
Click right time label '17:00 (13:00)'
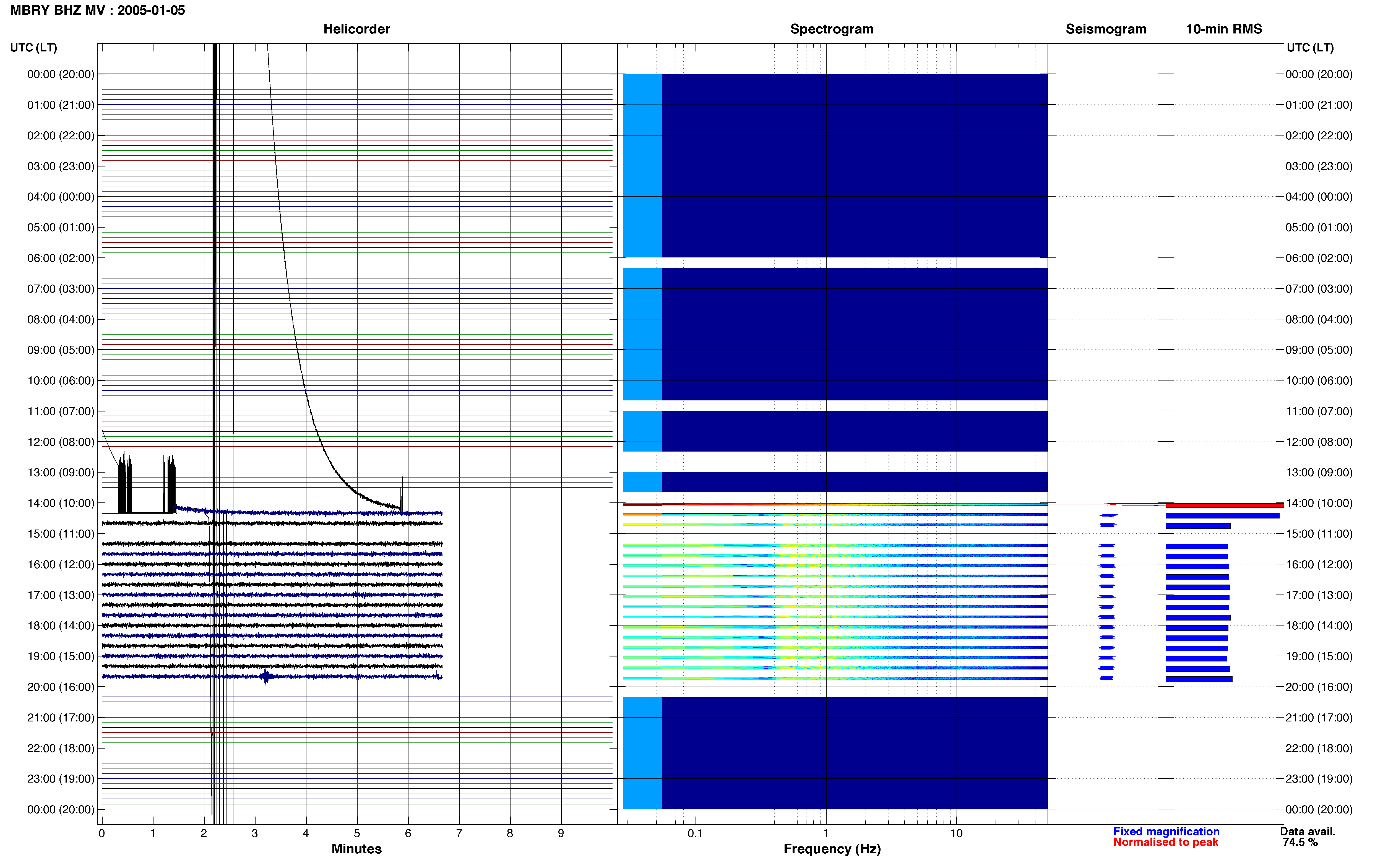[x=1319, y=595]
